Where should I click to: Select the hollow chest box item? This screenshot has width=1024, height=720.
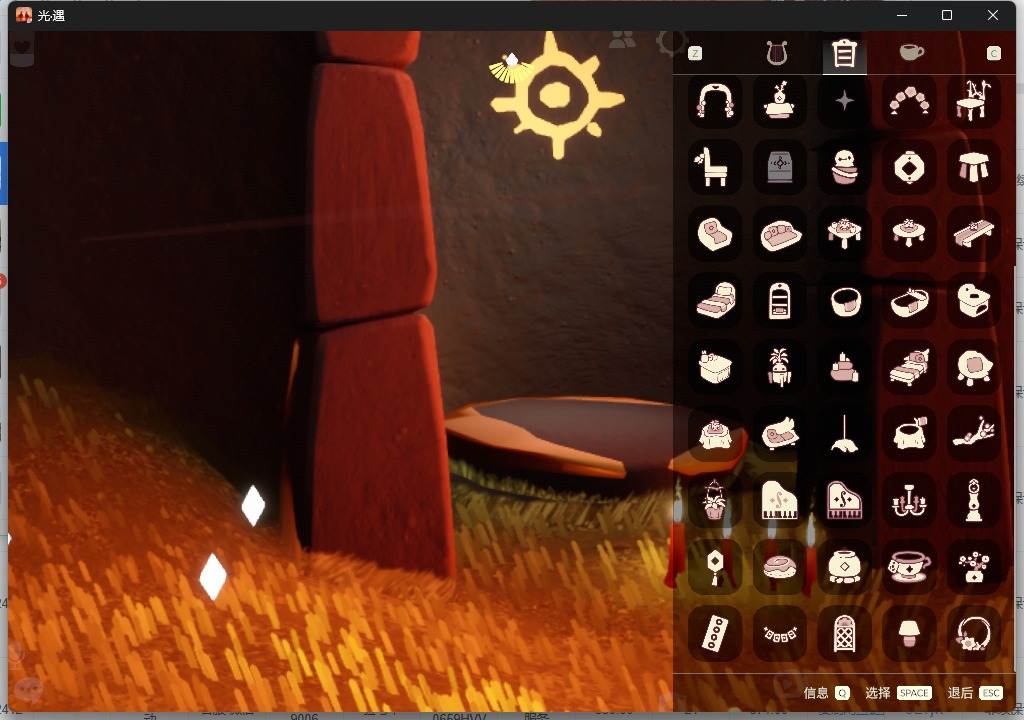tap(973, 301)
